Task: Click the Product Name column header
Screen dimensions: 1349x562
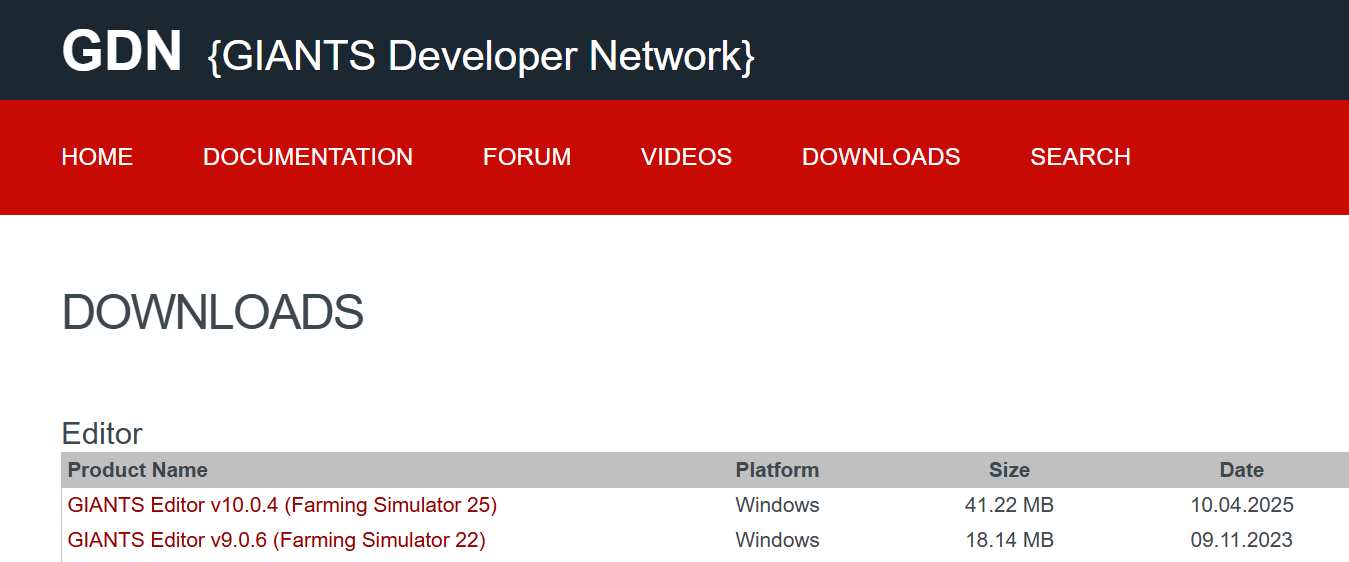Action: click(x=138, y=470)
